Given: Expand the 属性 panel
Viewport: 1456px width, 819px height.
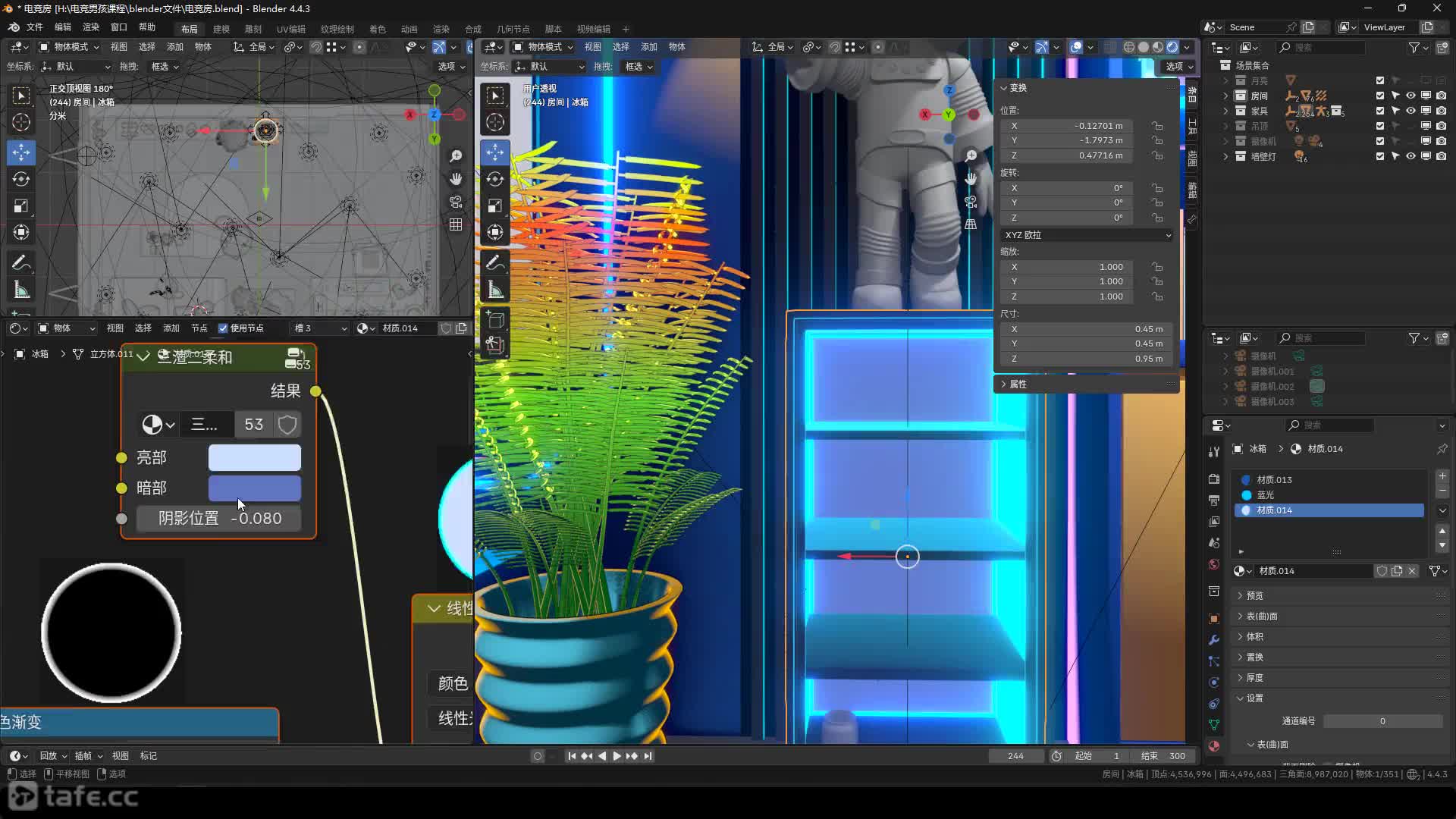Looking at the screenshot, I should pyautogui.click(x=1017, y=384).
